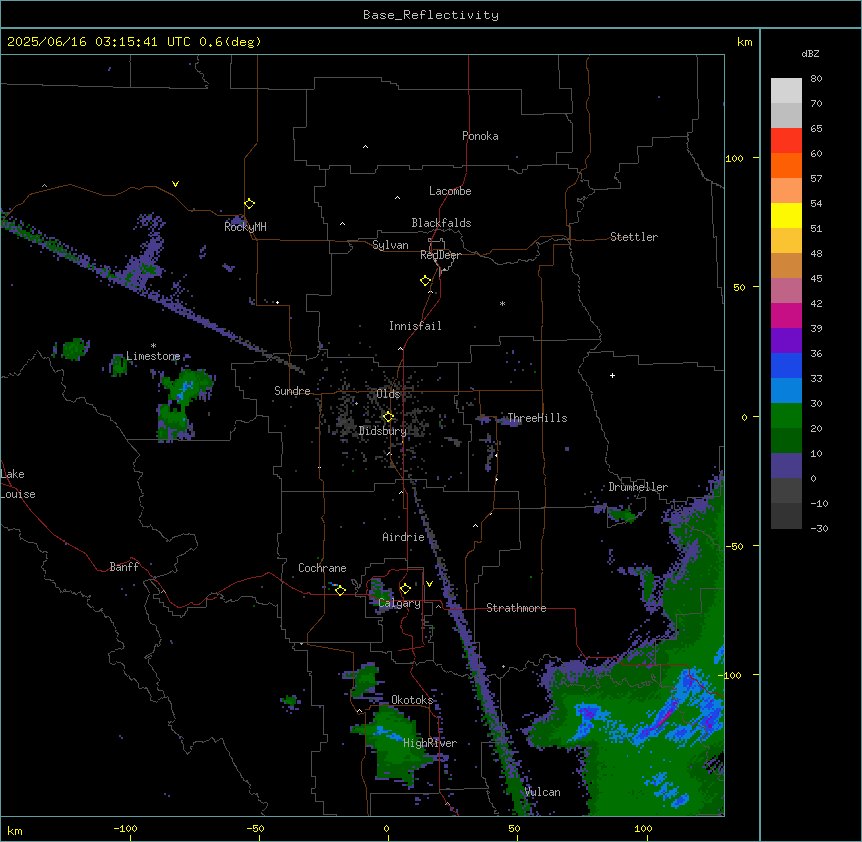Viewport: 862px width, 842px height.
Task: Click the Drumheller label
Action: [x=638, y=487]
